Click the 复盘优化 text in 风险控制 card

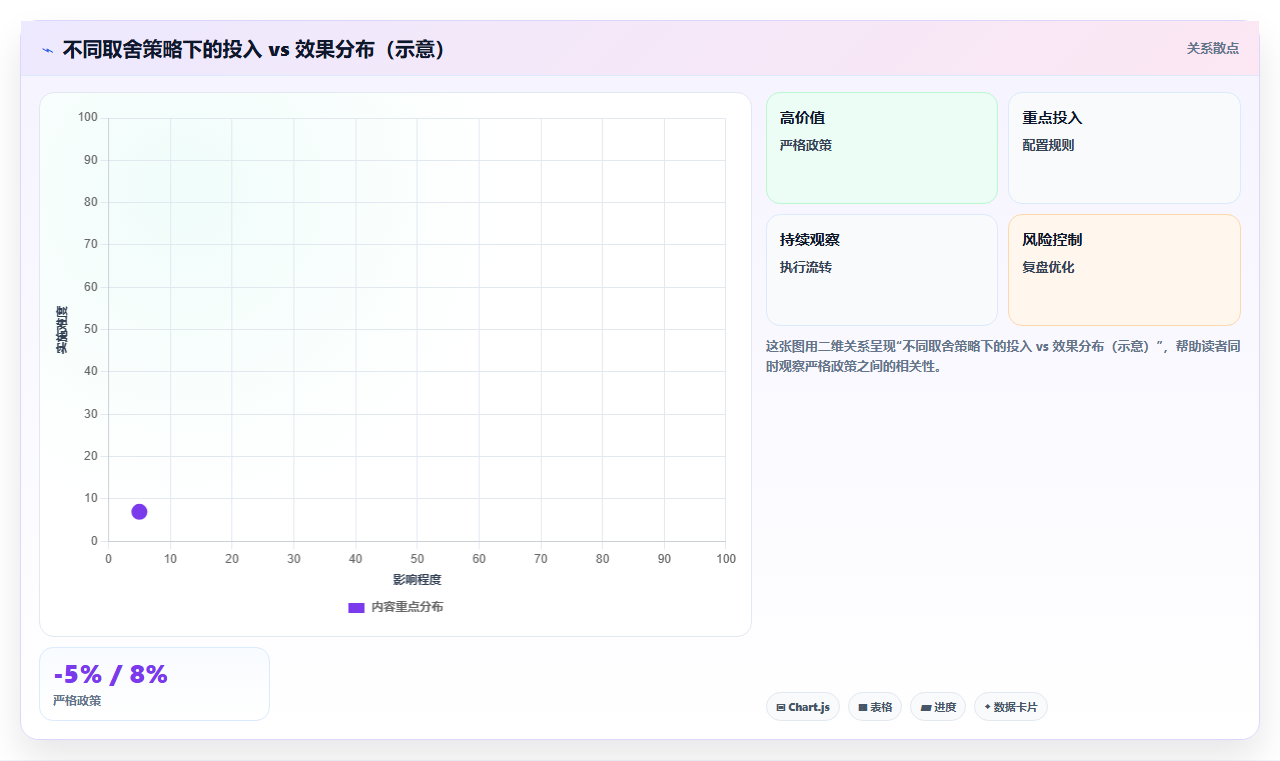click(1048, 267)
